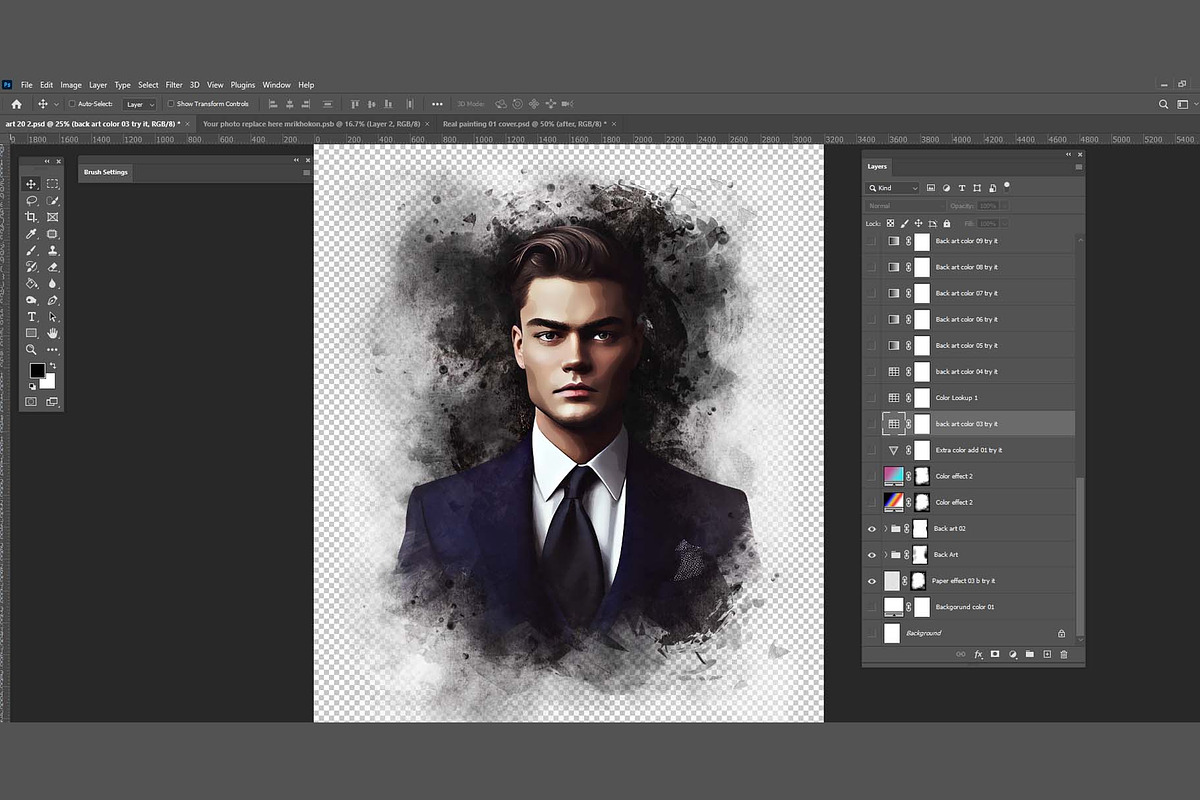Select the Hand tool
The image size is (1200, 800).
point(52,333)
